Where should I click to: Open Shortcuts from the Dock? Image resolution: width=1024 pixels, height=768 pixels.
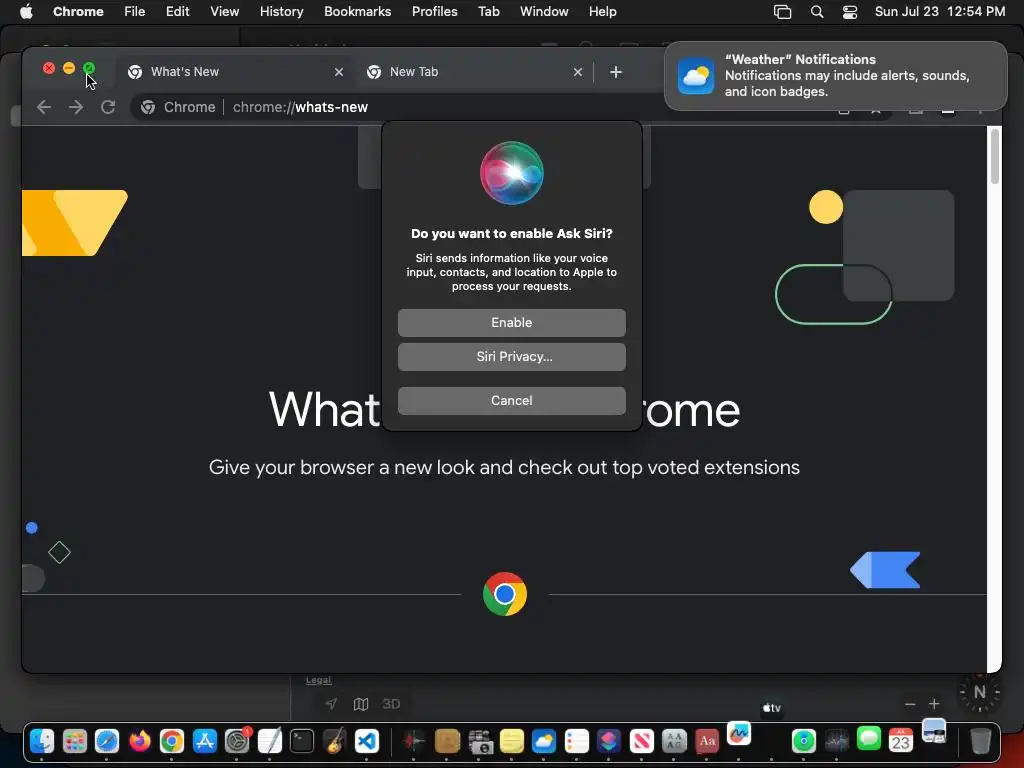point(609,741)
